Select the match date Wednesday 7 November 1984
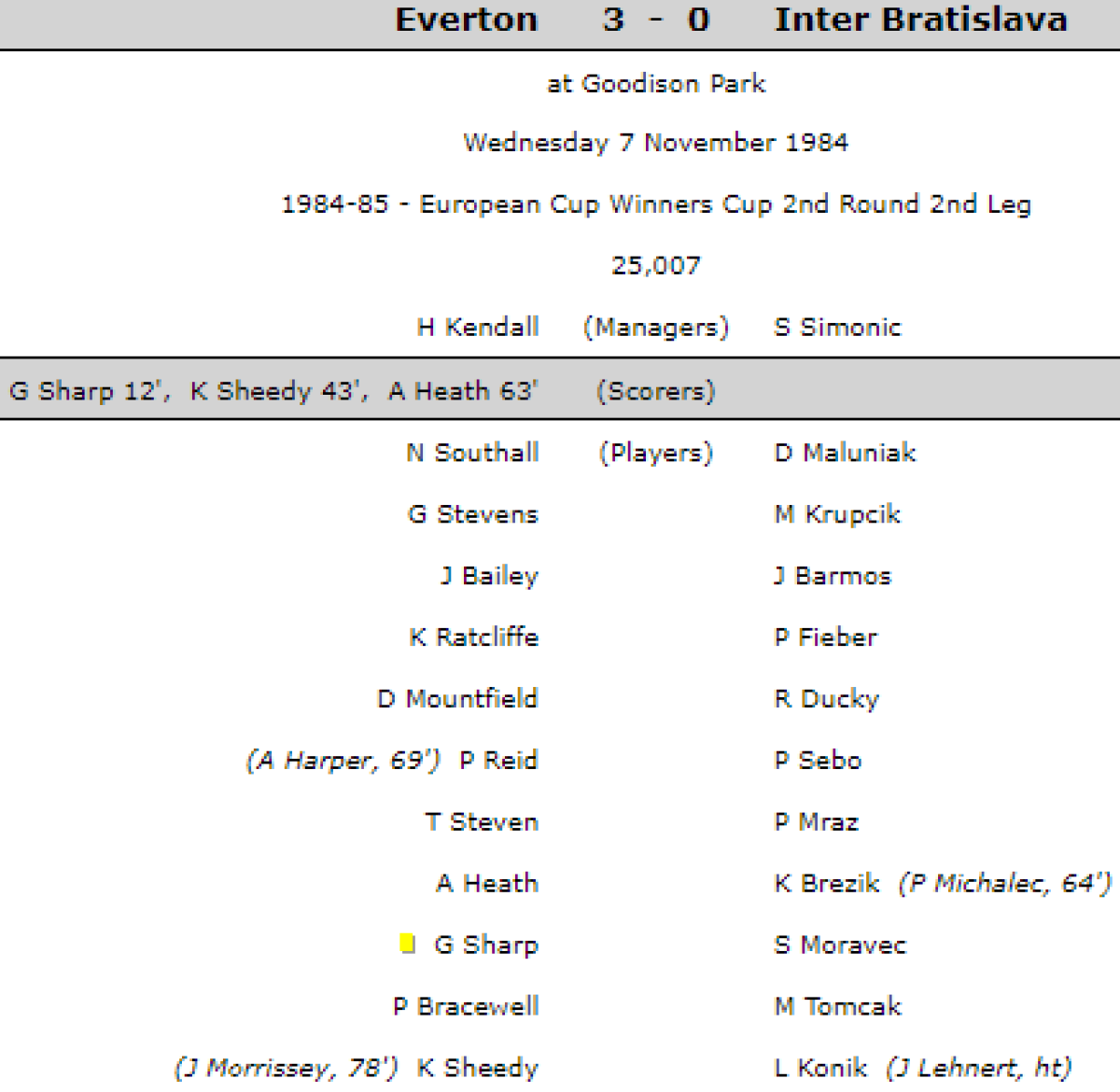 coord(656,143)
